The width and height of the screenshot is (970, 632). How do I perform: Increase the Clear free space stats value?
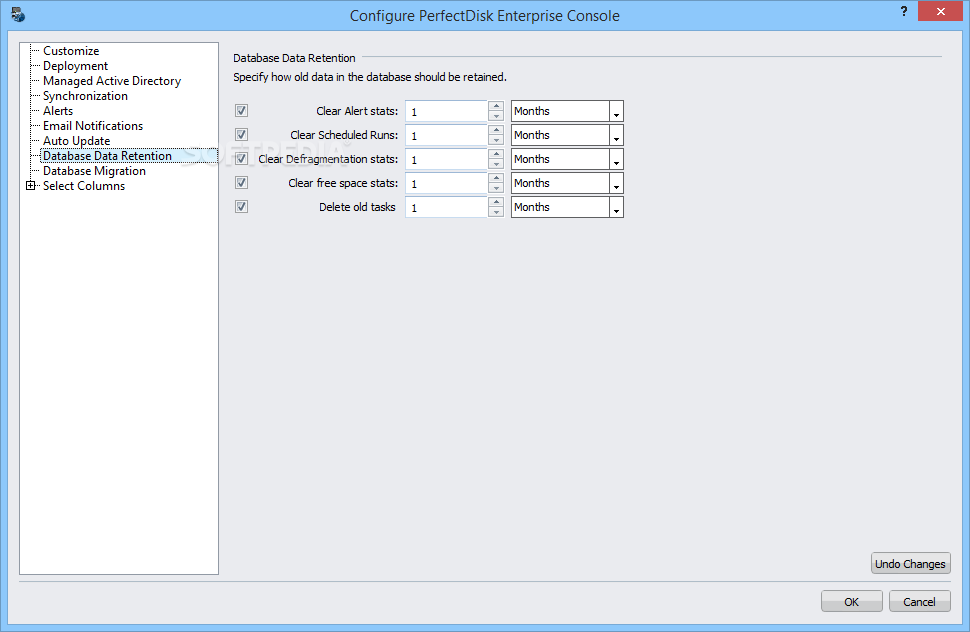click(x=496, y=178)
